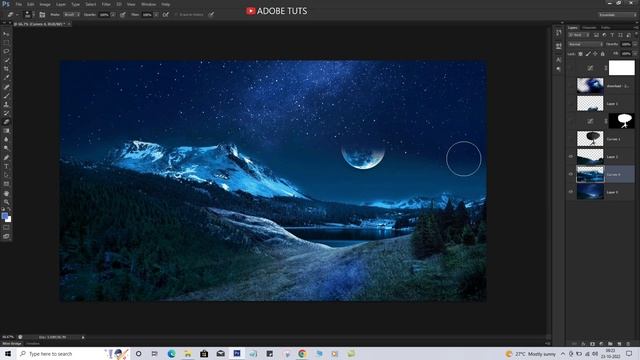Open Flow slider arrow
The width and height of the screenshot is (640, 360).
click(156, 15)
